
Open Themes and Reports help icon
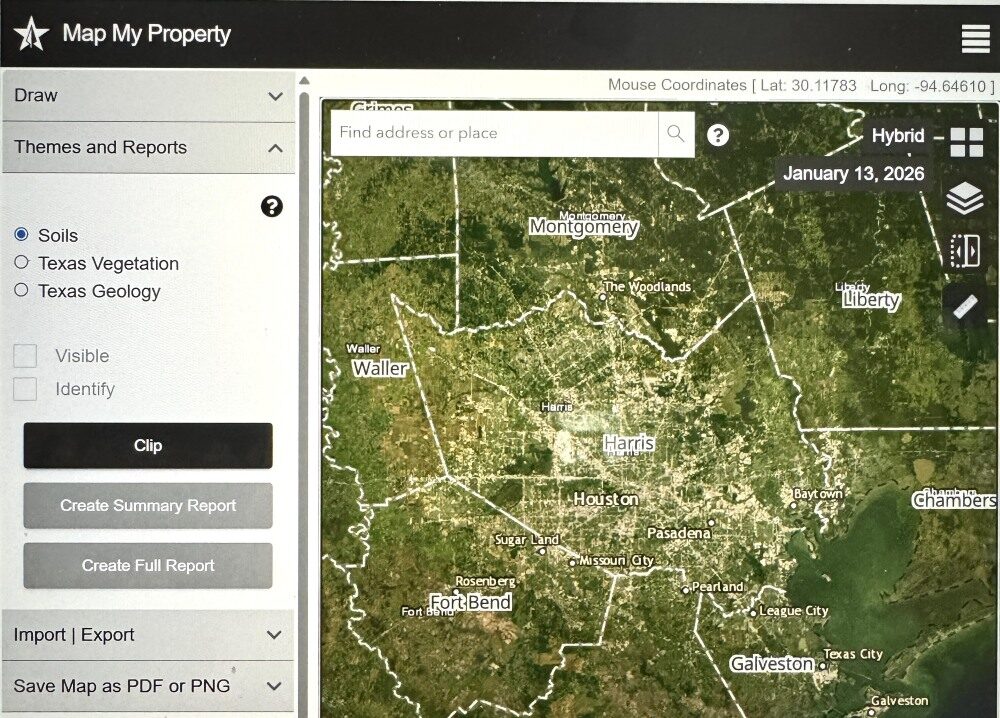click(272, 207)
